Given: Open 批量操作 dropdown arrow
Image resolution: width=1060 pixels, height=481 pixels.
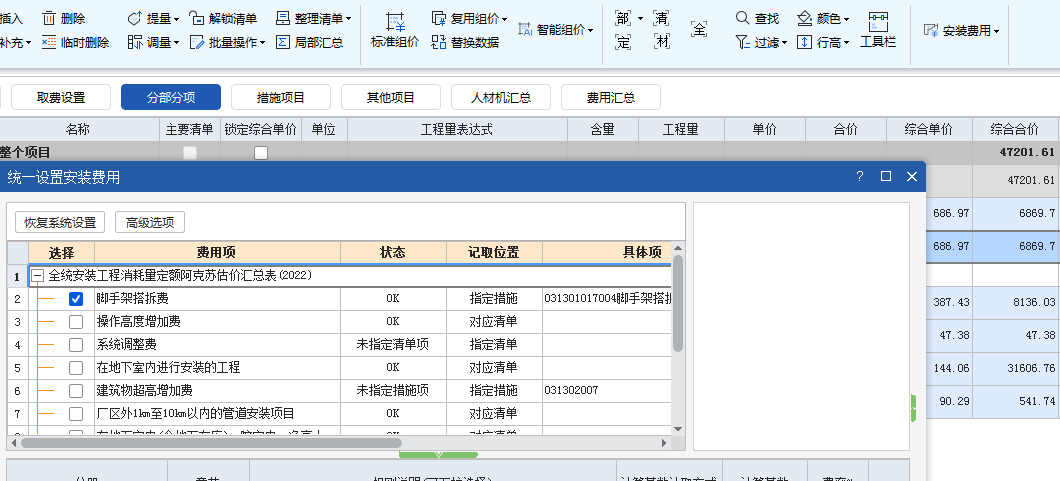Looking at the screenshot, I should 262,43.
